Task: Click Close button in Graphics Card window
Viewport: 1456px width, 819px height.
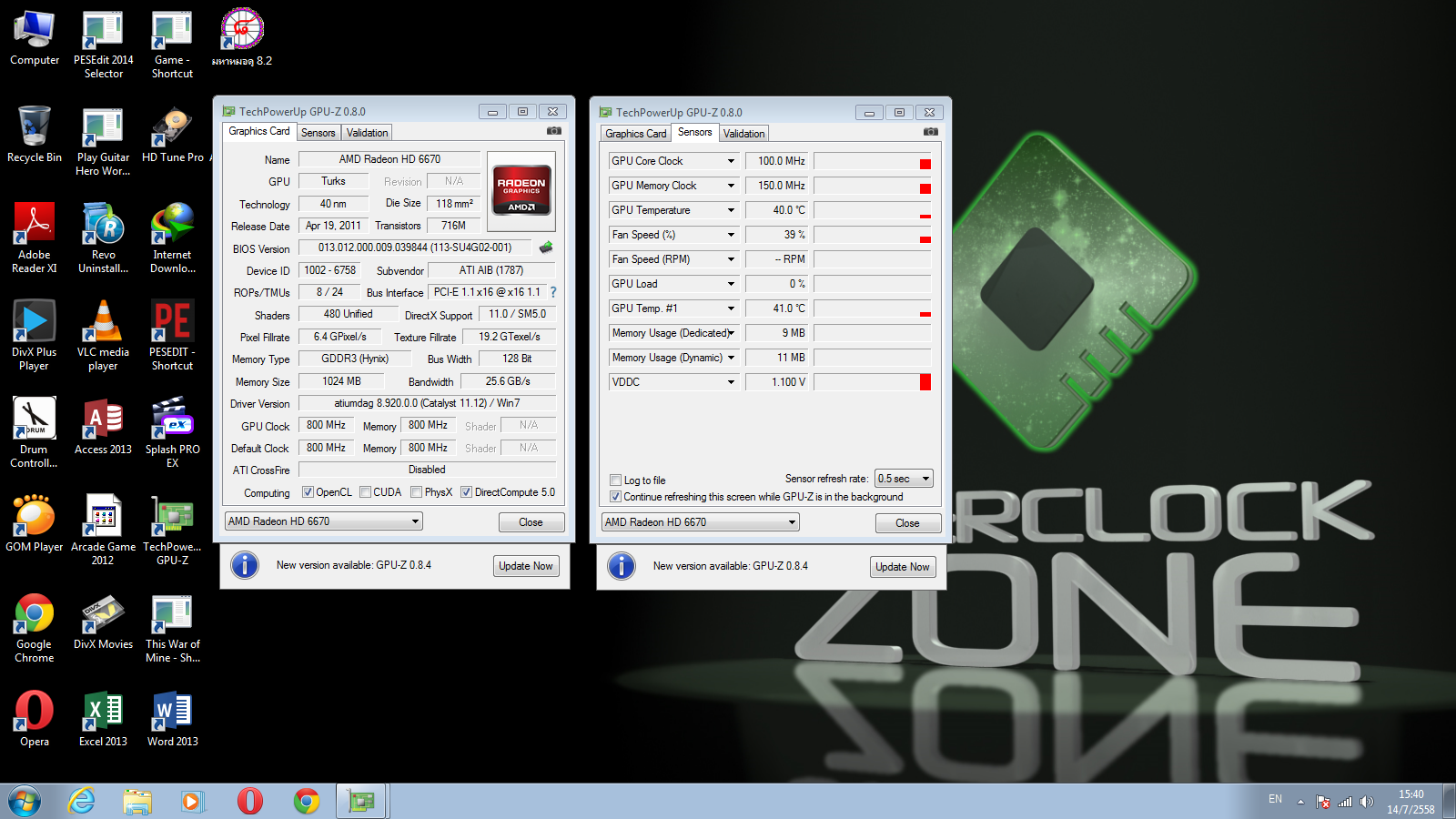Action: tap(531, 522)
